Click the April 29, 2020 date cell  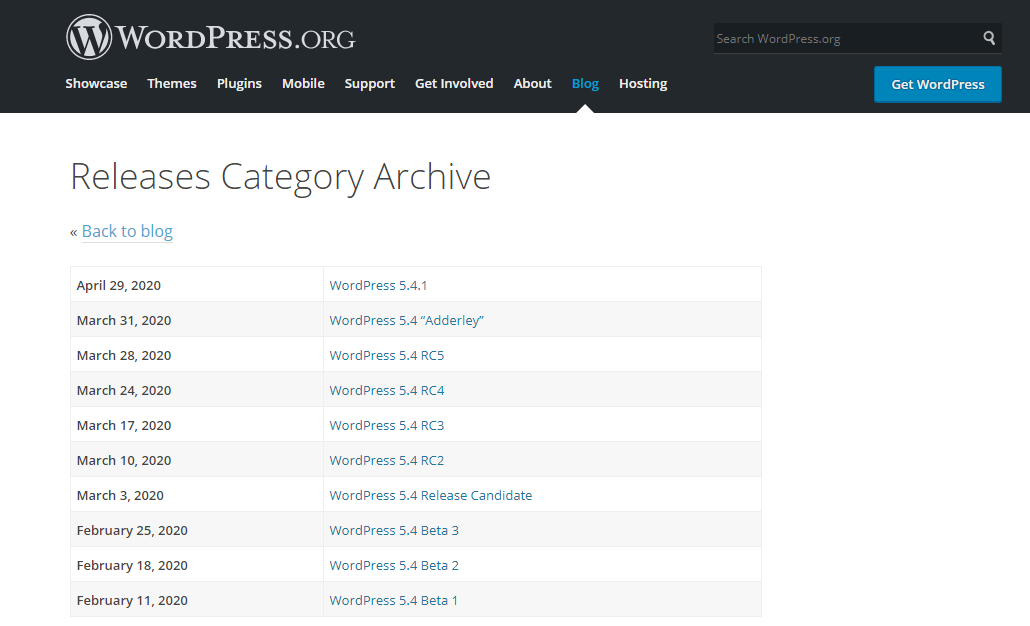point(196,284)
